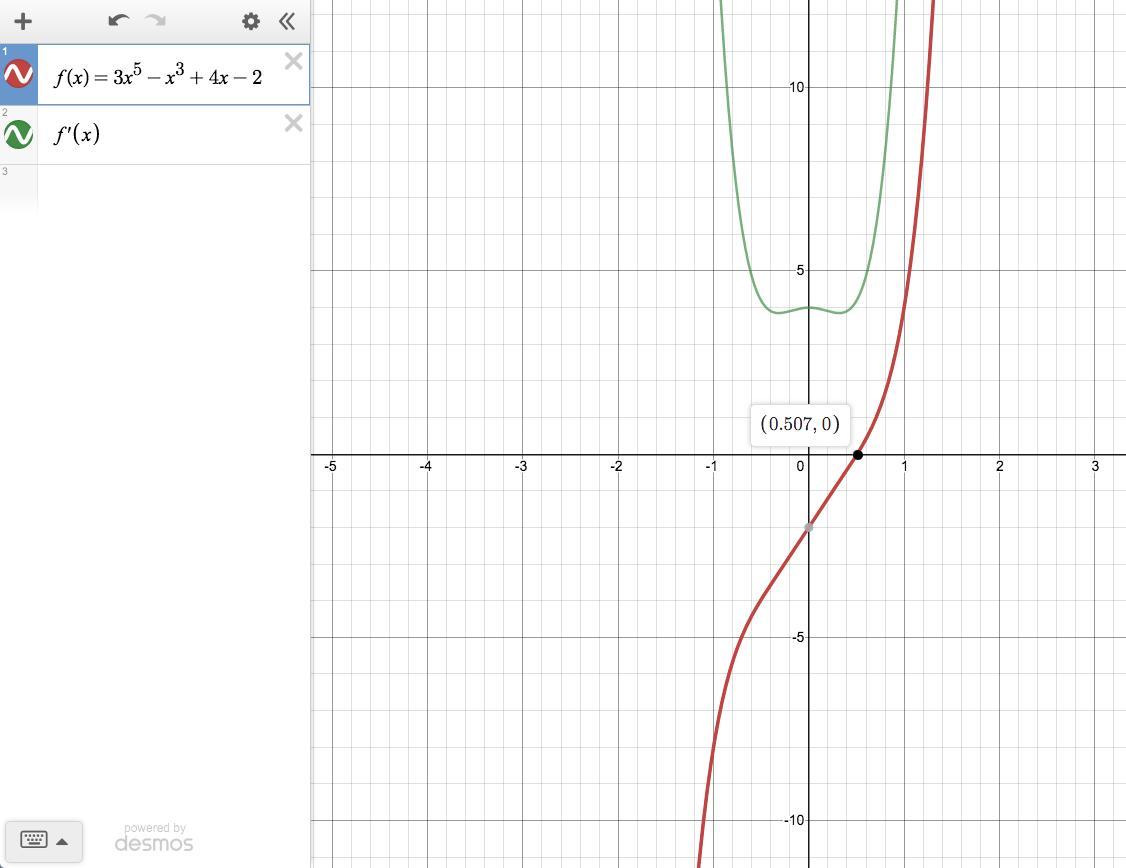Click y-axis label -10

[x=794, y=821]
